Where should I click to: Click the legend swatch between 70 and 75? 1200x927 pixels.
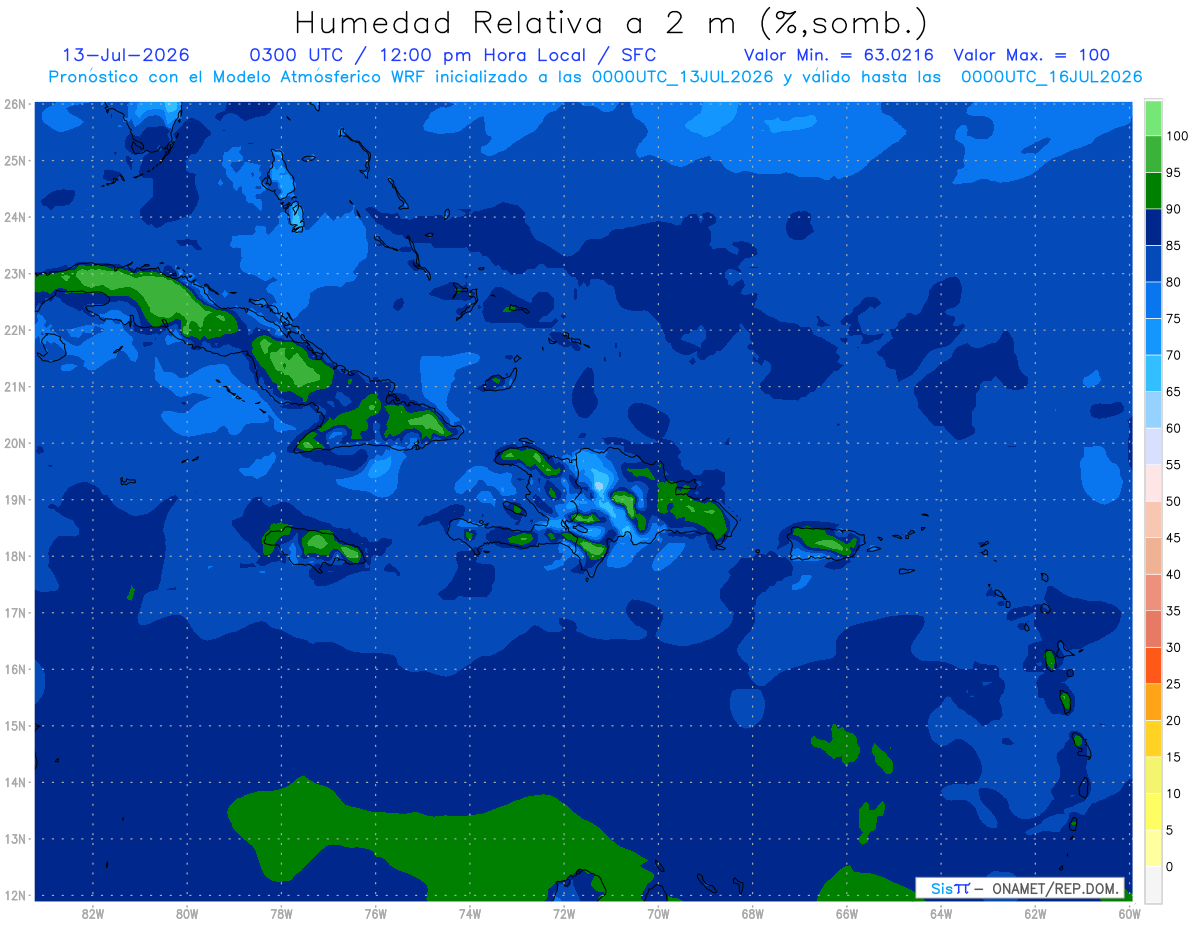1153,338
